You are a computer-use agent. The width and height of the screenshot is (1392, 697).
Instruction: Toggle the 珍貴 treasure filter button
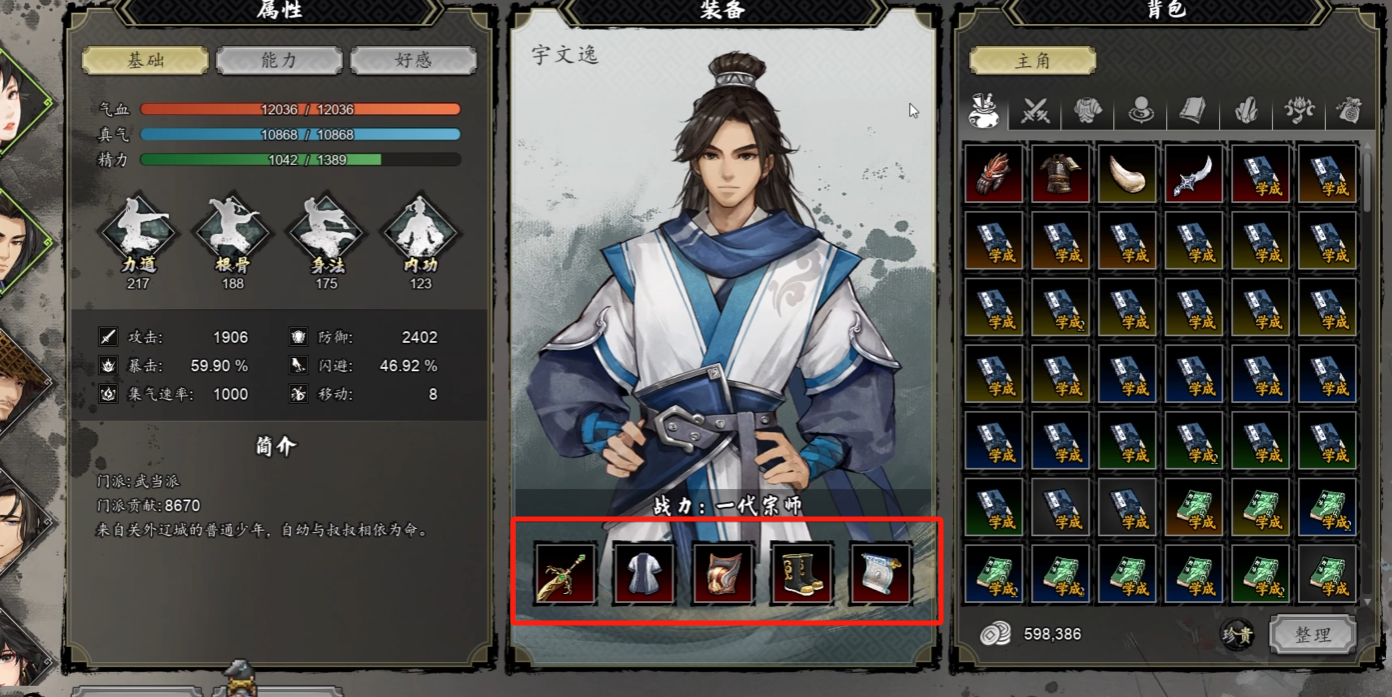(x=1237, y=635)
